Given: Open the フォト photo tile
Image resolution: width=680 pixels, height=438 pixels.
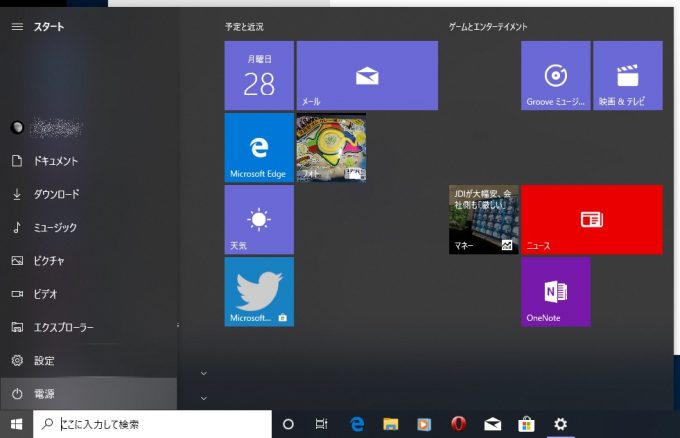Looking at the screenshot, I should point(331,147).
